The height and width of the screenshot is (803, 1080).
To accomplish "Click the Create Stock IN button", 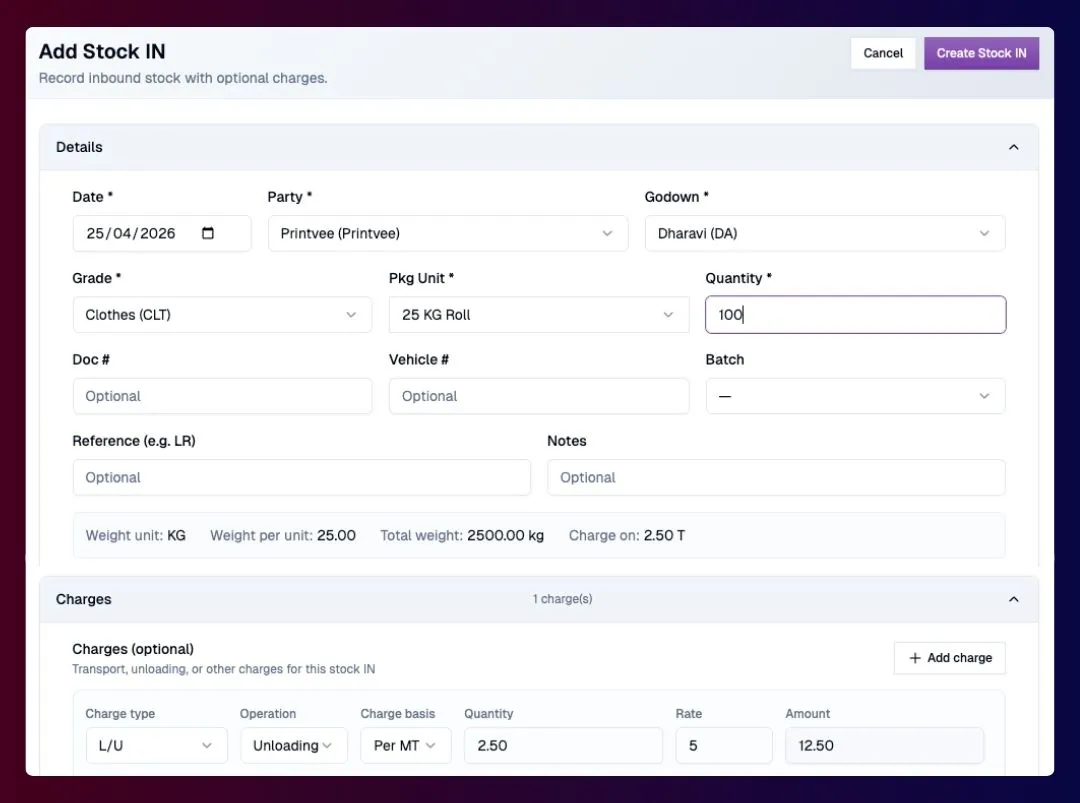I will point(981,53).
